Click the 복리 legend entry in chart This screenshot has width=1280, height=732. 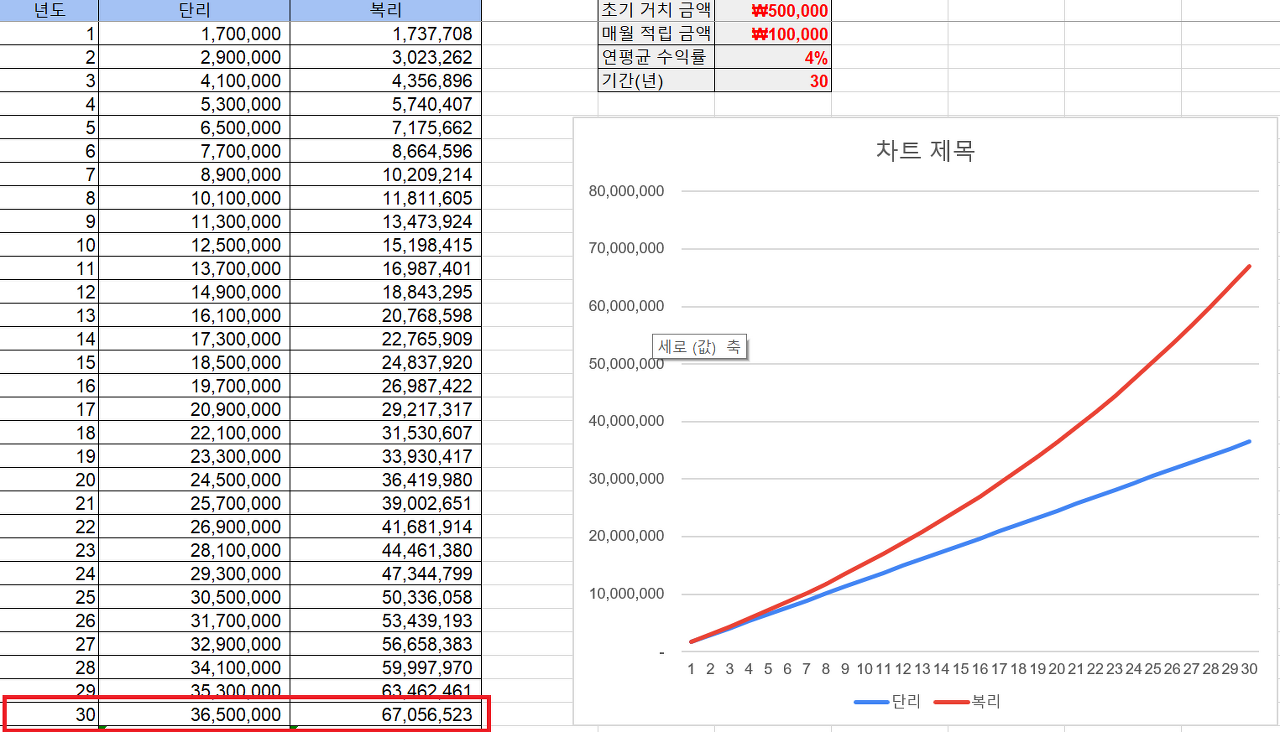(x=969, y=702)
